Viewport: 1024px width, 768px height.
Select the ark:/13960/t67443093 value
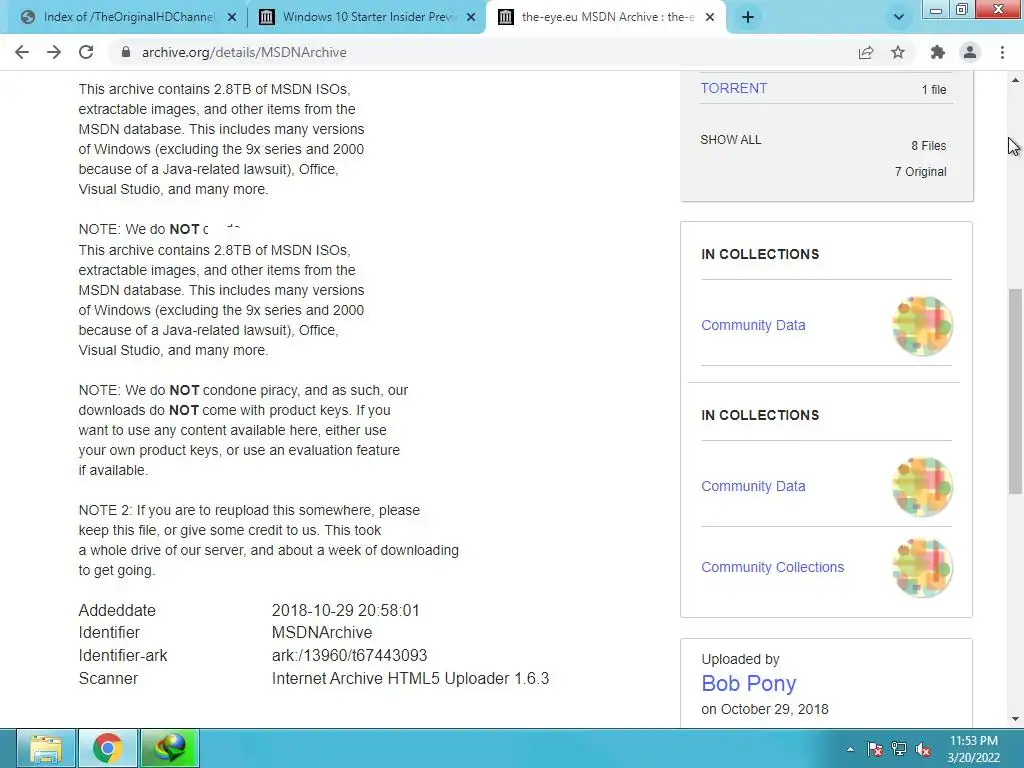(x=349, y=656)
